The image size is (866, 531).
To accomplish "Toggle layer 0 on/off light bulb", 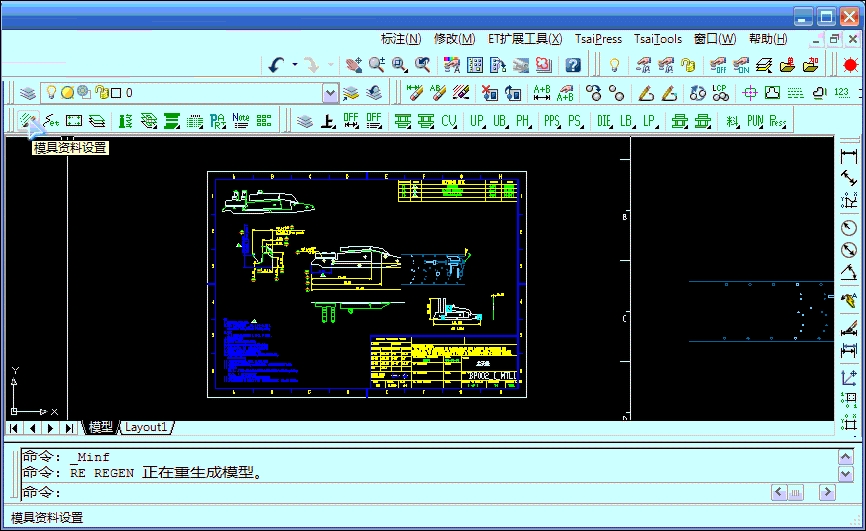I will pyautogui.click(x=51, y=92).
